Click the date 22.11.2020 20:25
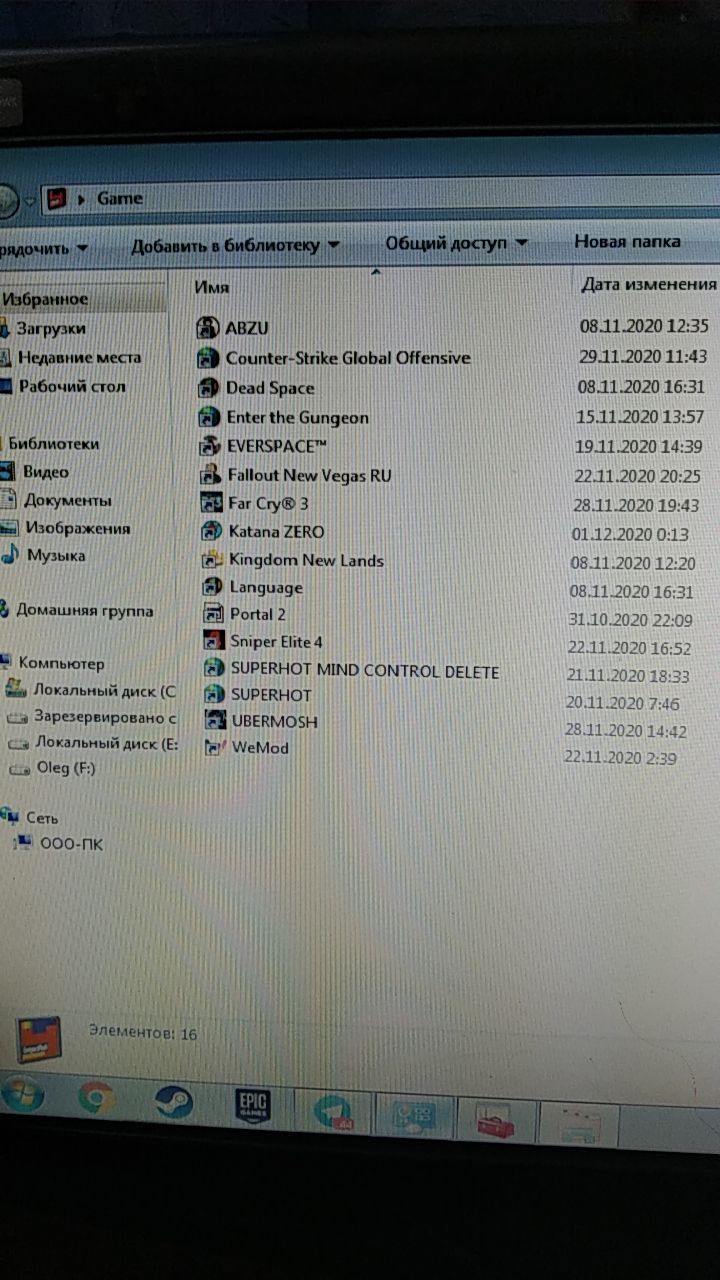Image resolution: width=720 pixels, height=1280 pixels. (x=637, y=476)
